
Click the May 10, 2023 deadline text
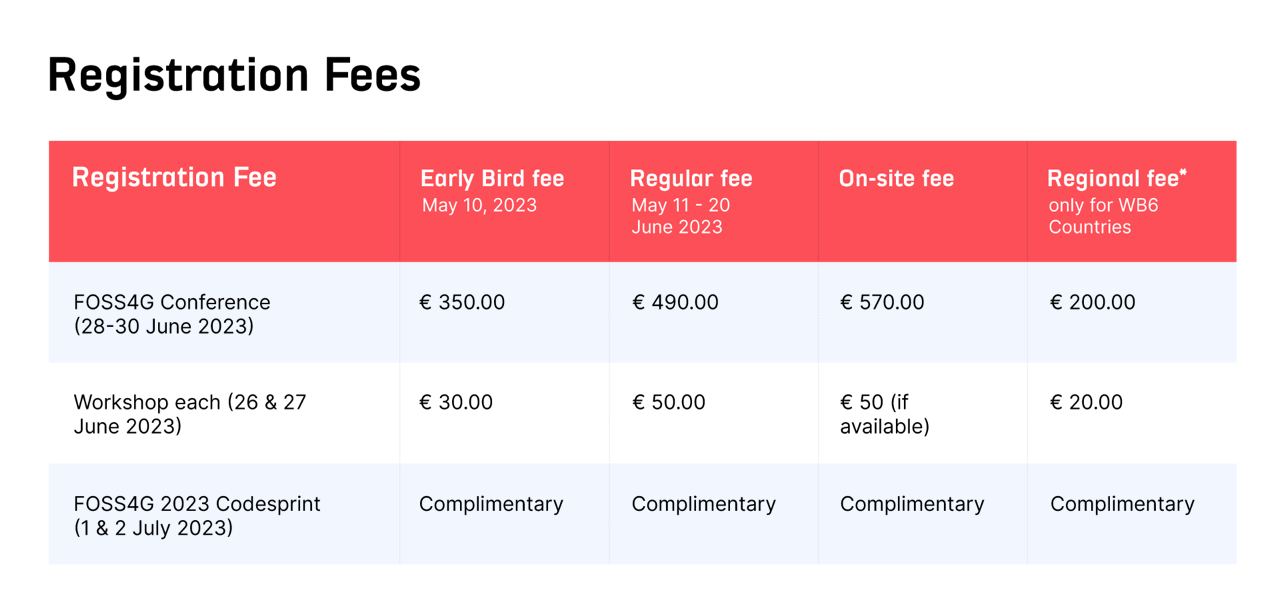pyautogui.click(x=479, y=206)
